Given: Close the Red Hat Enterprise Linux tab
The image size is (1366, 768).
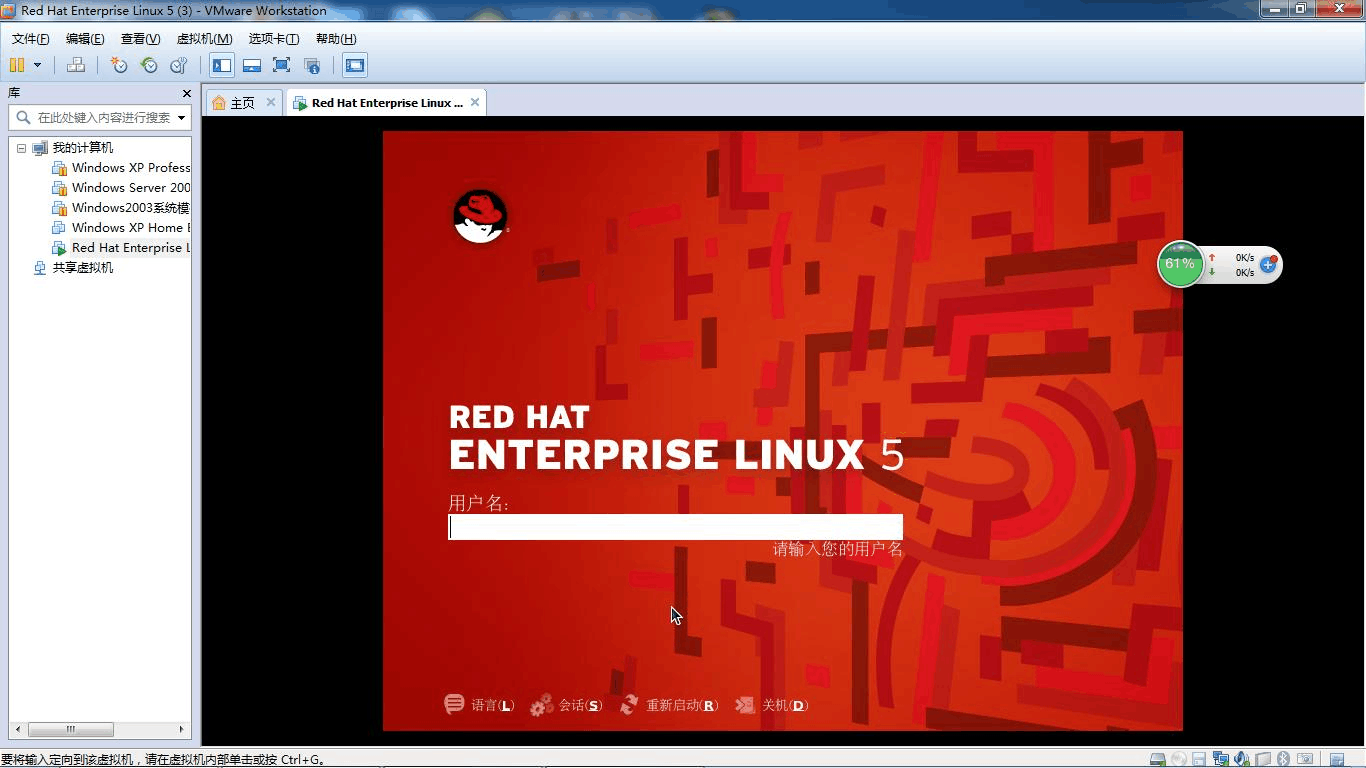Looking at the screenshot, I should point(475,102).
